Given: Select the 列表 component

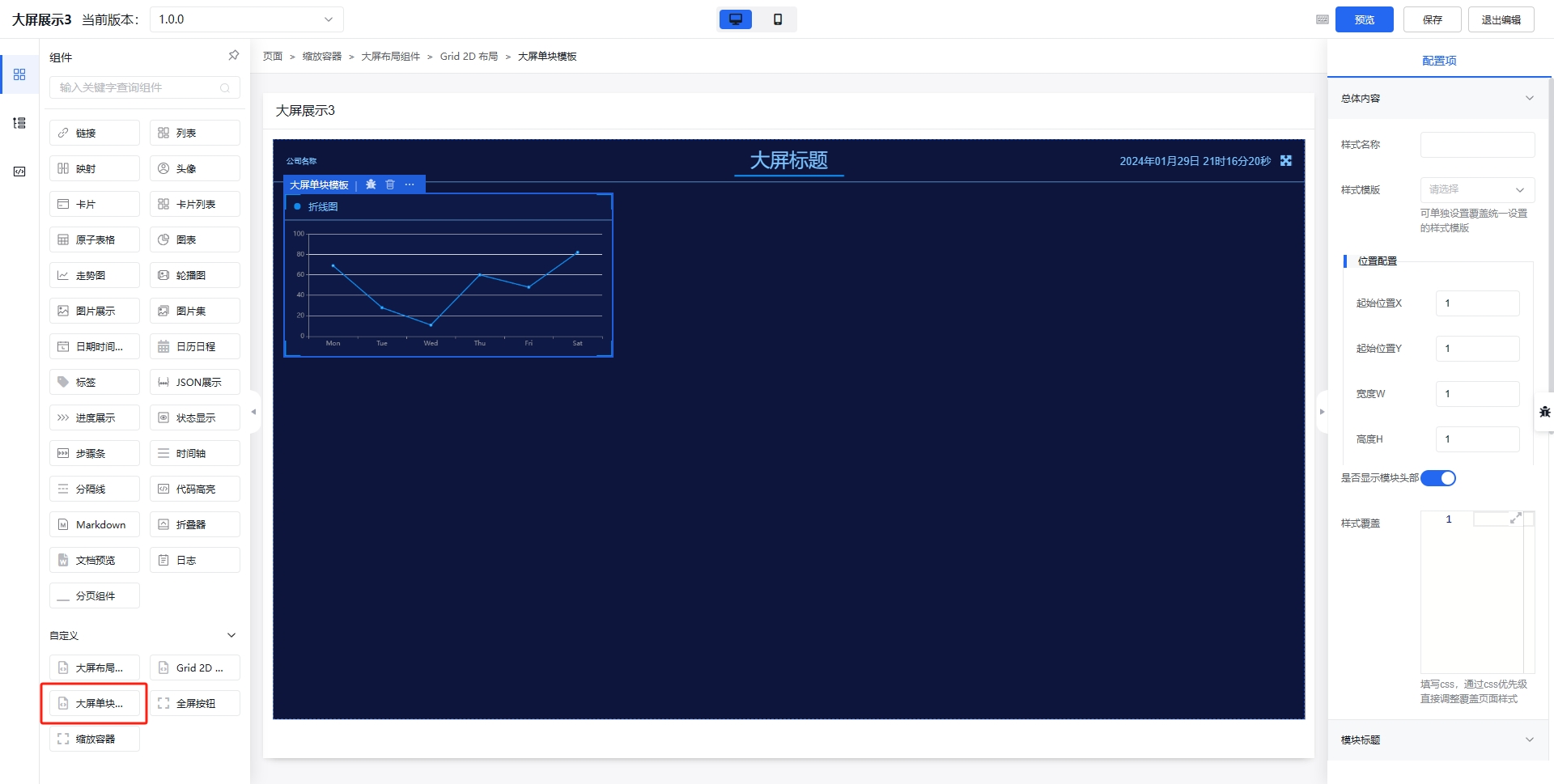Looking at the screenshot, I should tap(195, 133).
